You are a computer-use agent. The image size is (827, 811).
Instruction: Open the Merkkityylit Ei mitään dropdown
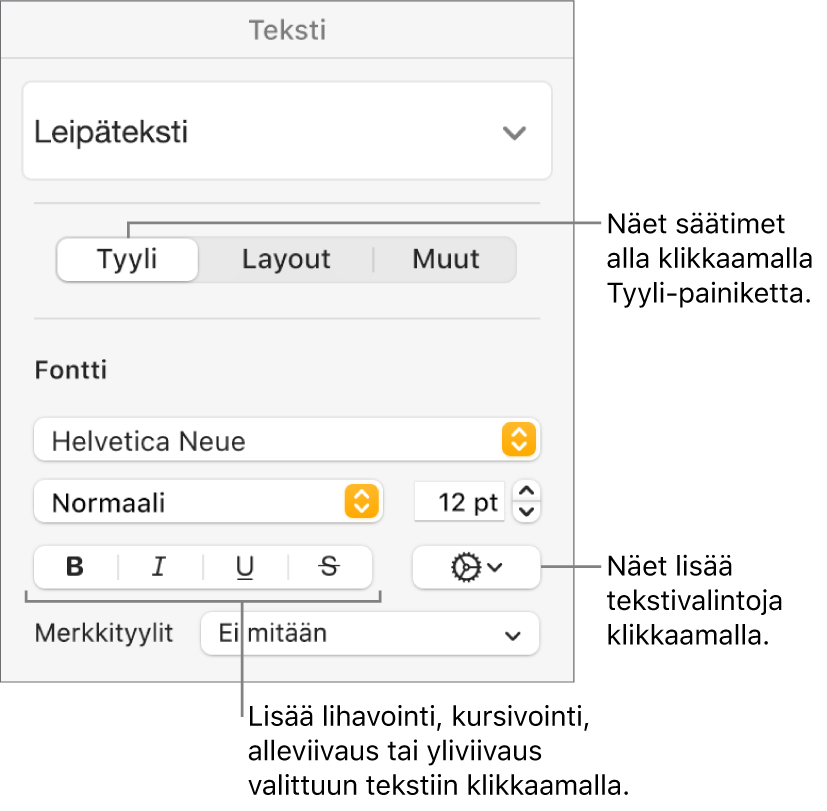point(370,633)
